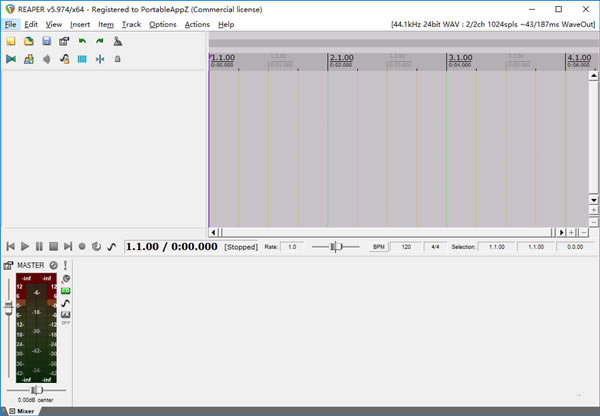Image resolution: width=600 pixels, height=416 pixels.
Task: Open the Options menu
Action: click(162, 24)
